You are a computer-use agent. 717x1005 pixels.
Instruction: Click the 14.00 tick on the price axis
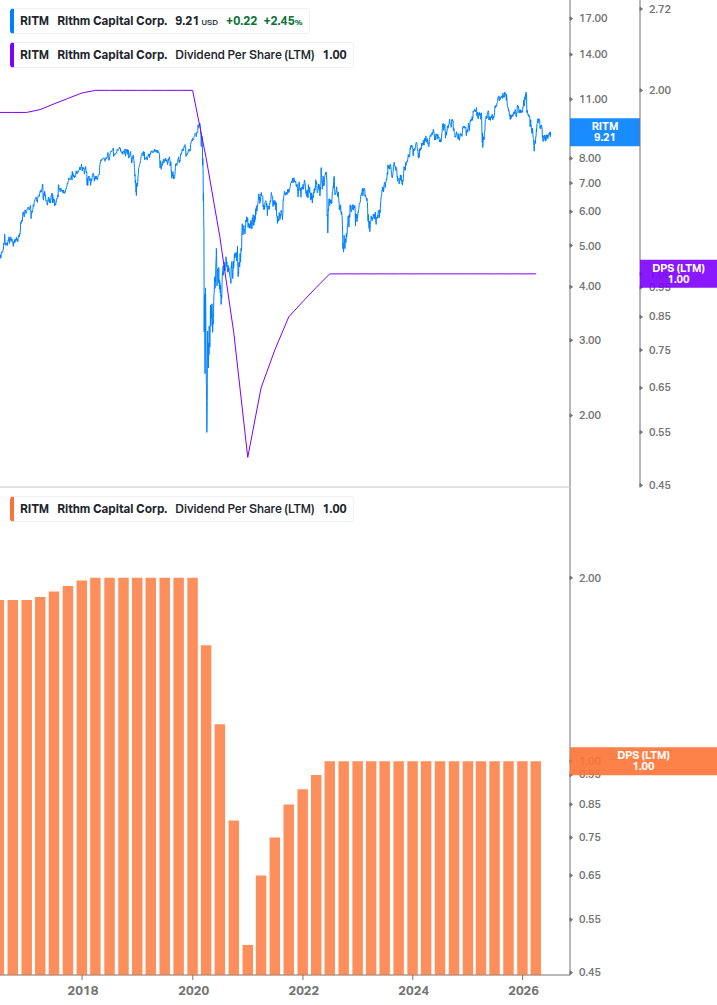point(593,54)
